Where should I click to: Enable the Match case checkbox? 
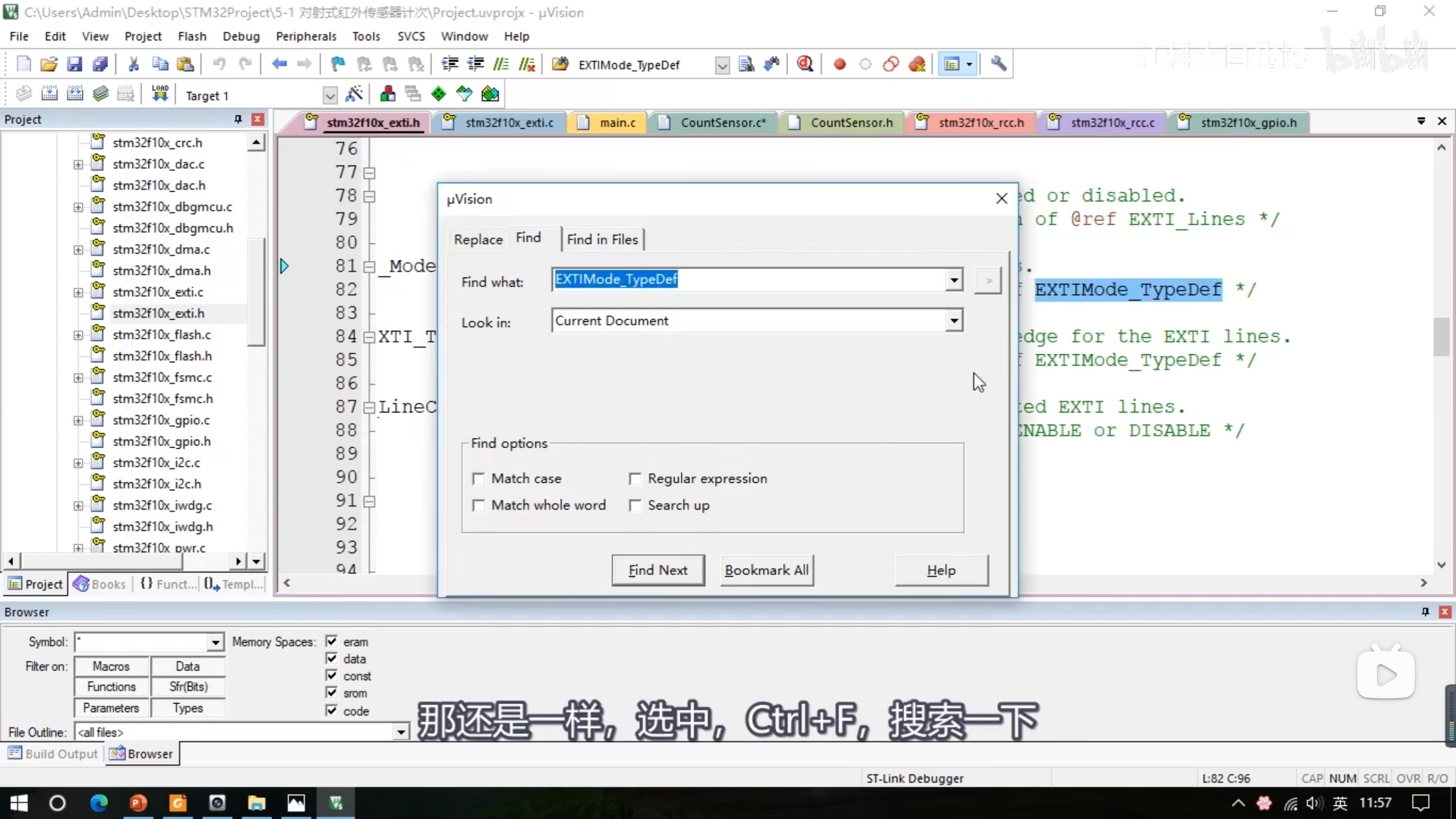click(x=479, y=479)
